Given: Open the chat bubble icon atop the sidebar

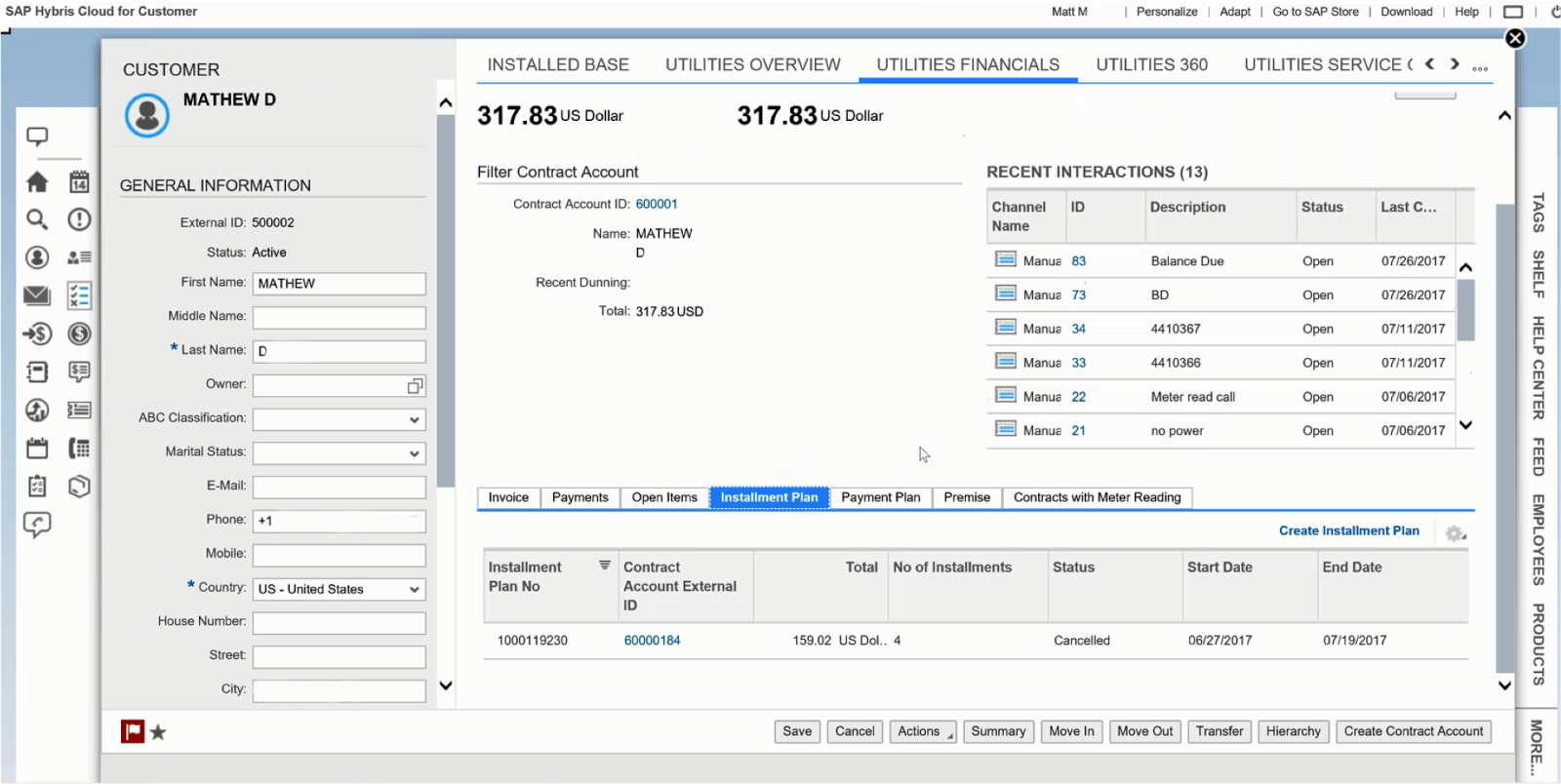Looking at the screenshot, I should click(x=37, y=137).
